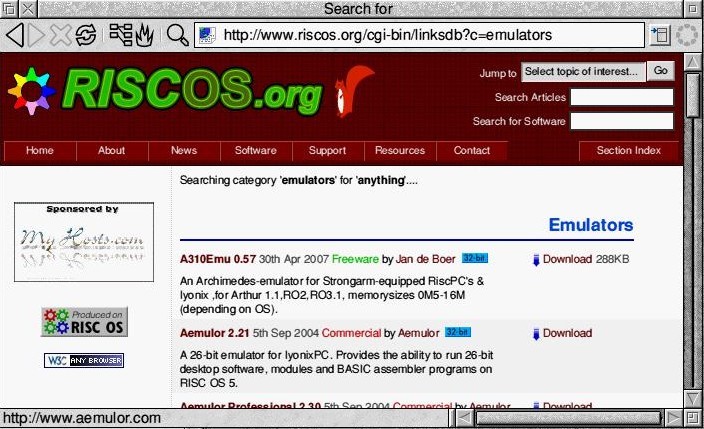
Task: Click the adjust size icon in window corner
Action: point(693,418)
